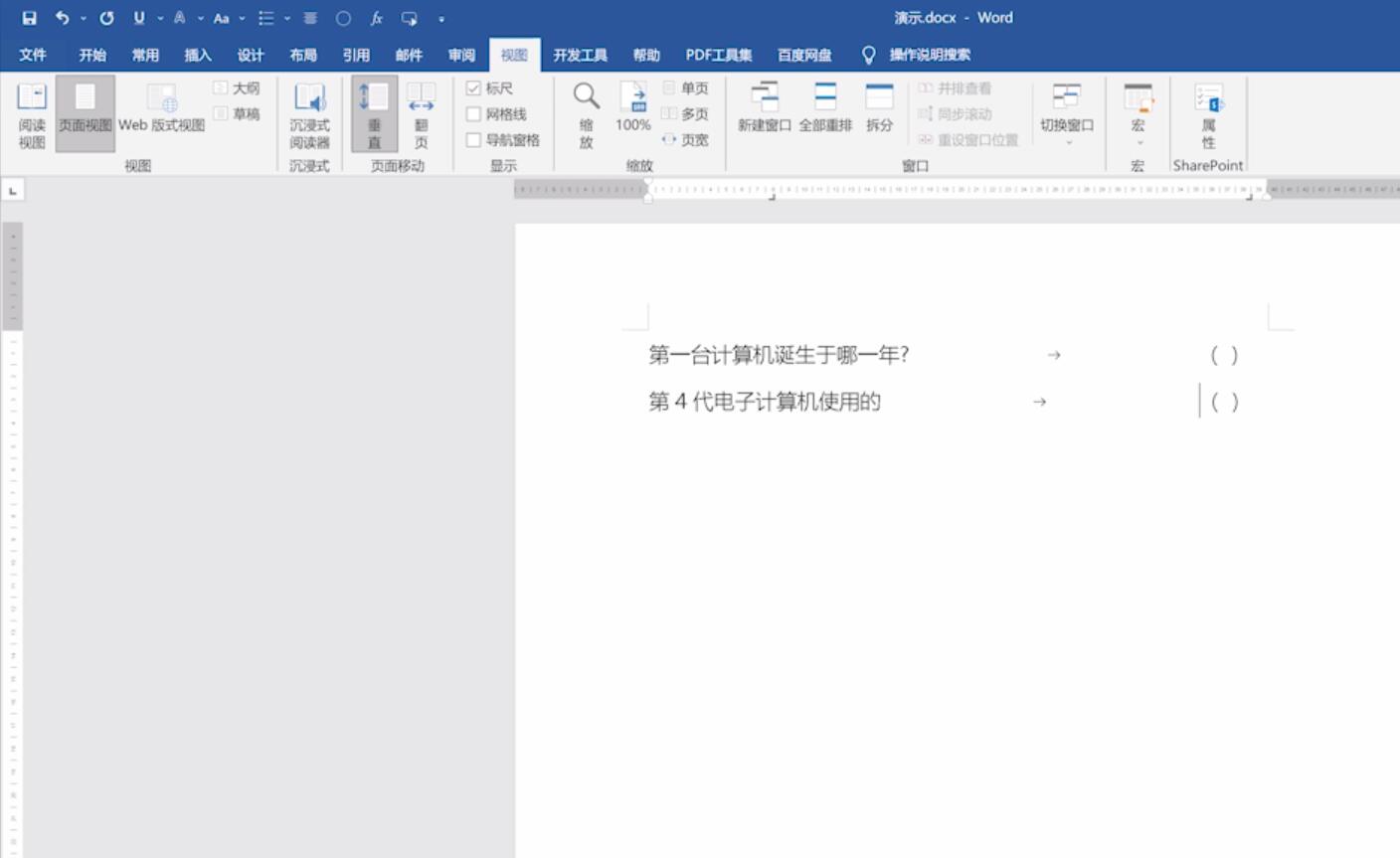The height and width of the screenshot is (858, 1400).
Task: Select 页面视图 page layout view
Action: (85, 113)
